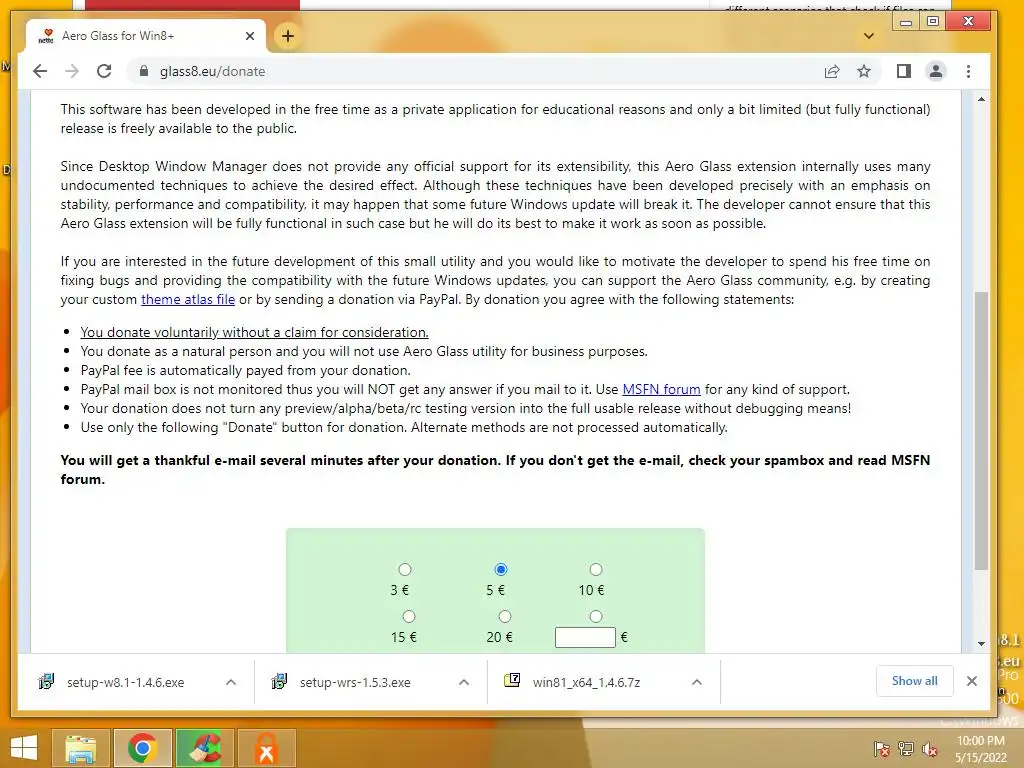
Task: Go back to the previous page
Action: coord(40,71)
